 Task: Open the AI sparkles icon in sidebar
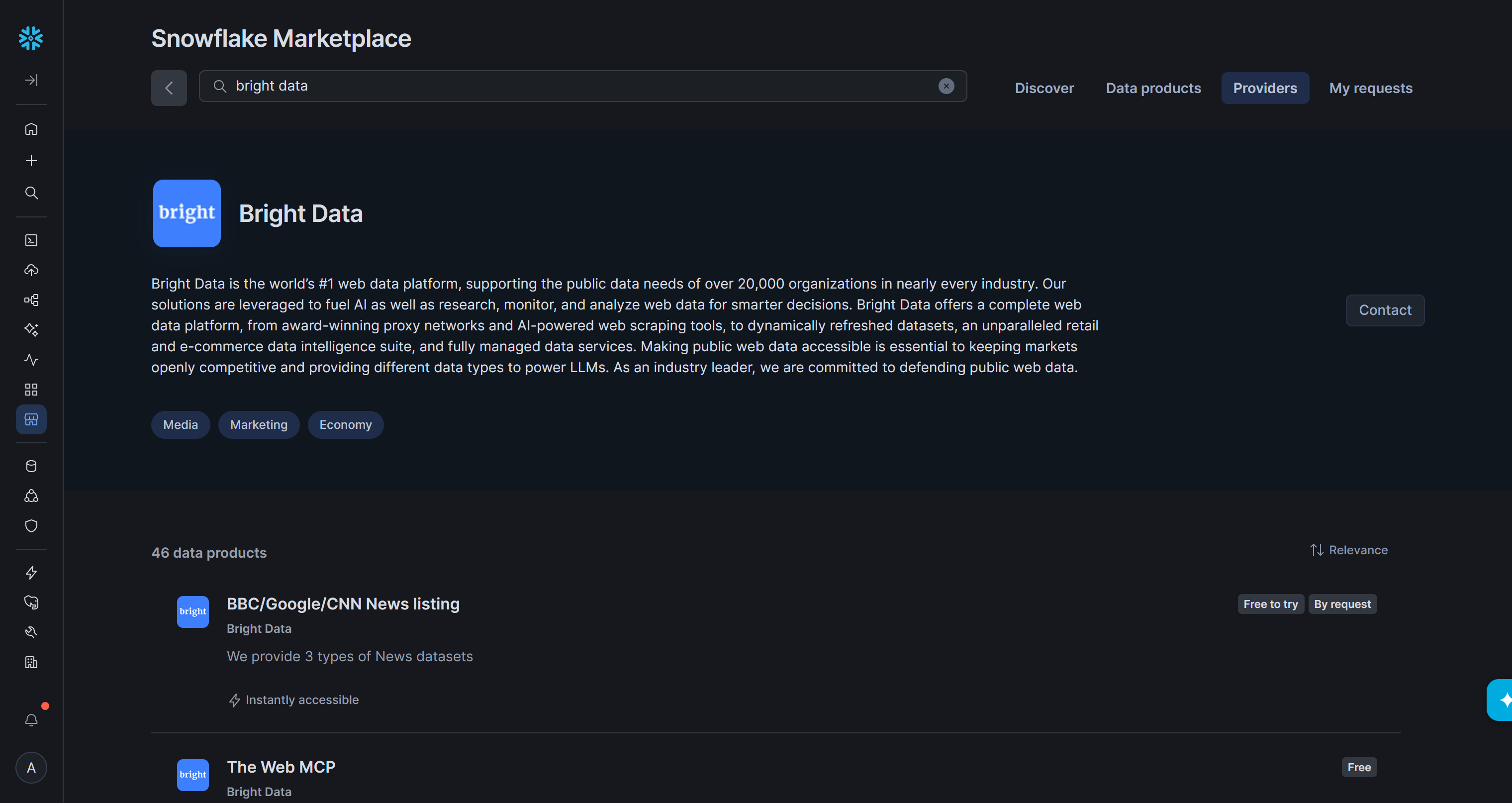pyautogui.click(x=31, y=330)
